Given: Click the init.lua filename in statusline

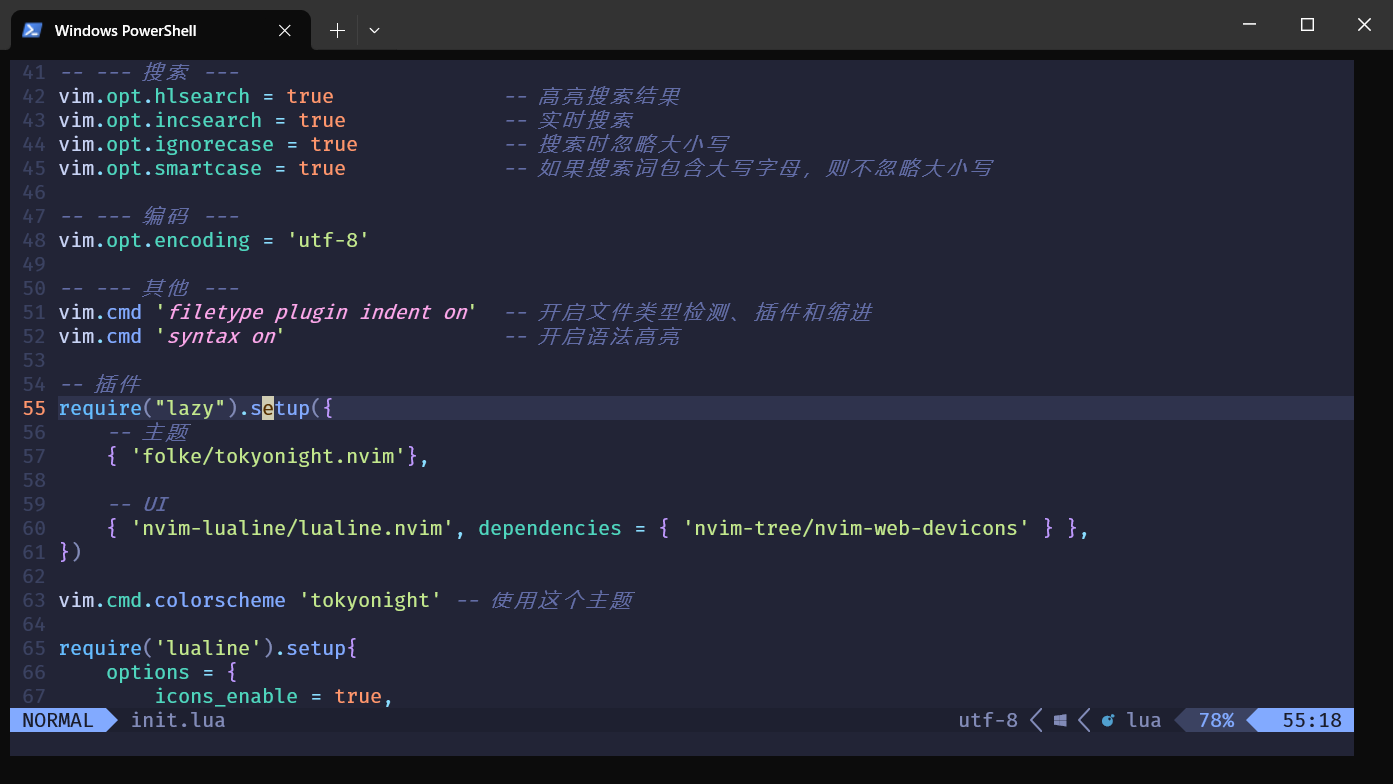Looking at the screenshot, I should point(178,720).
